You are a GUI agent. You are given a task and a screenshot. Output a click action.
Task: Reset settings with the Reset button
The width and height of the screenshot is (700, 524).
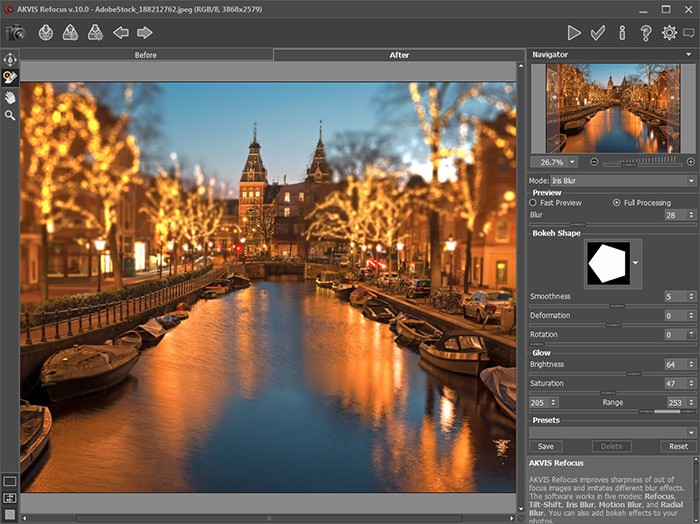coord(678,446)
